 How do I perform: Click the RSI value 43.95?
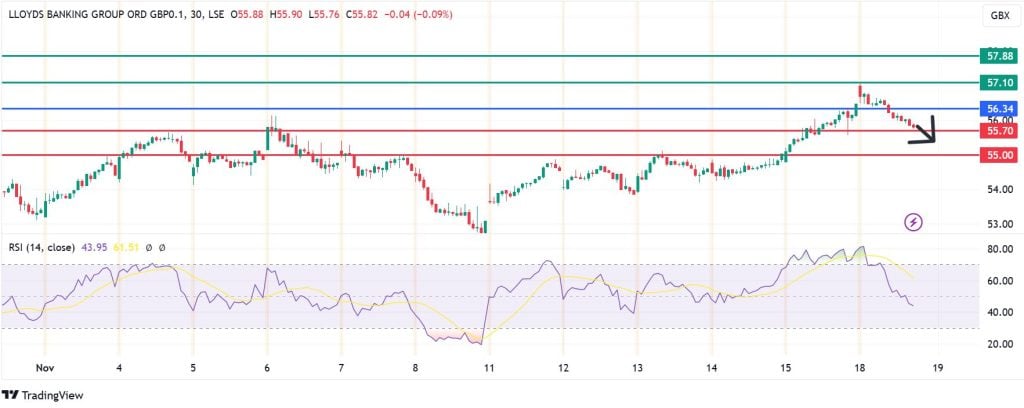pyautogui.click(x=94, y=247)
